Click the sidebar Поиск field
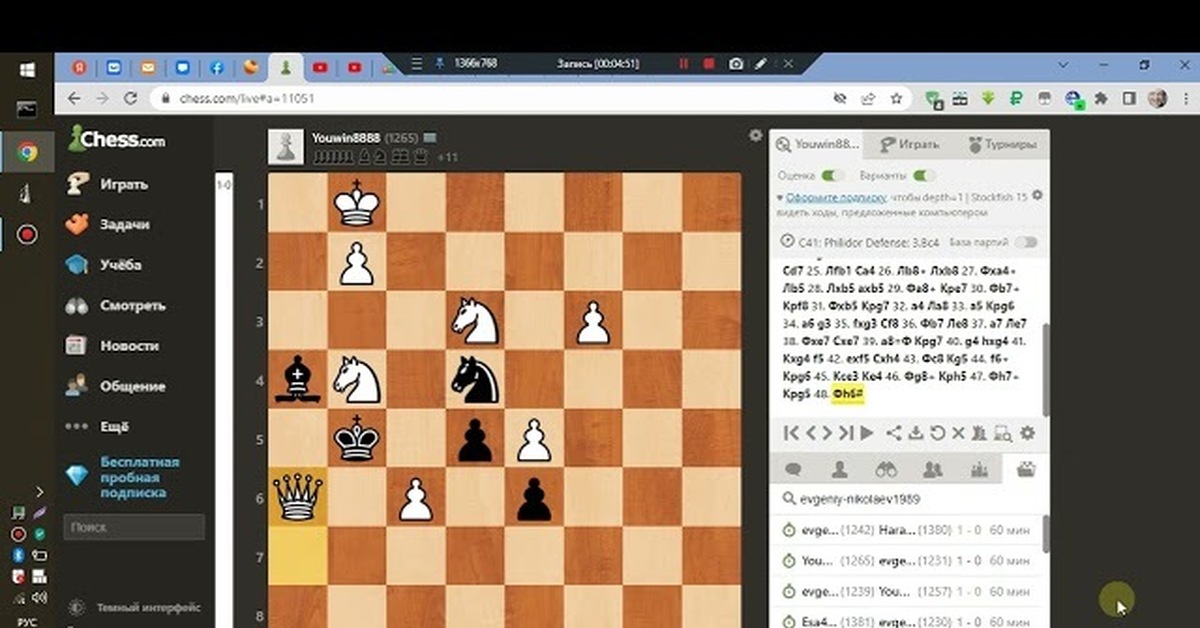Viewport: 1200px width, 628px height. pos(134,527)
